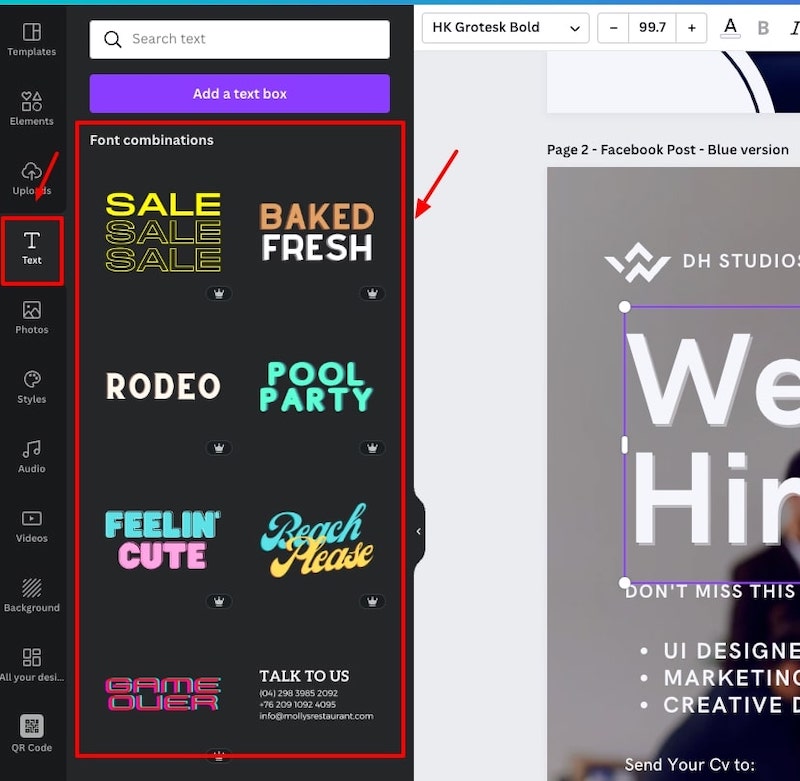Choose the SALE SALE SALE font combination
Screen dimensions: 800x781
(x=163, y=232)
